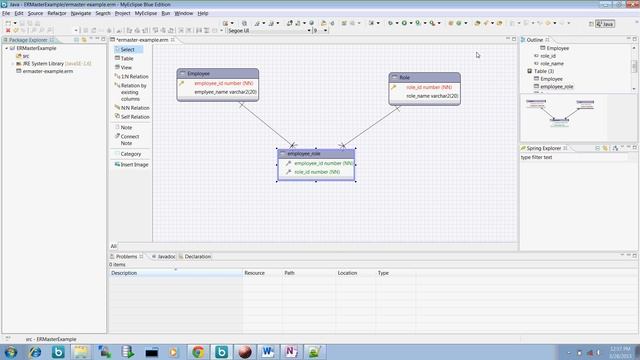Open the Debug button dropdown arrow

point(397,23)
